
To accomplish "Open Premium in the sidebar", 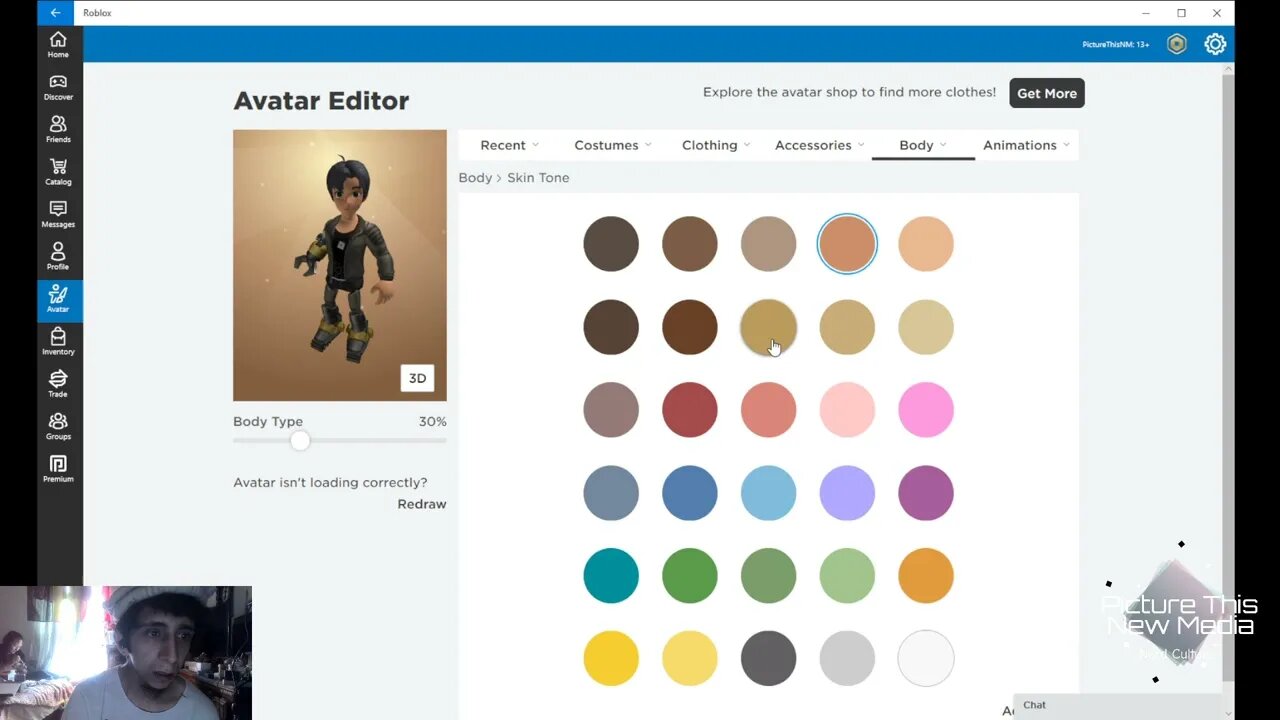I will 58,469.
